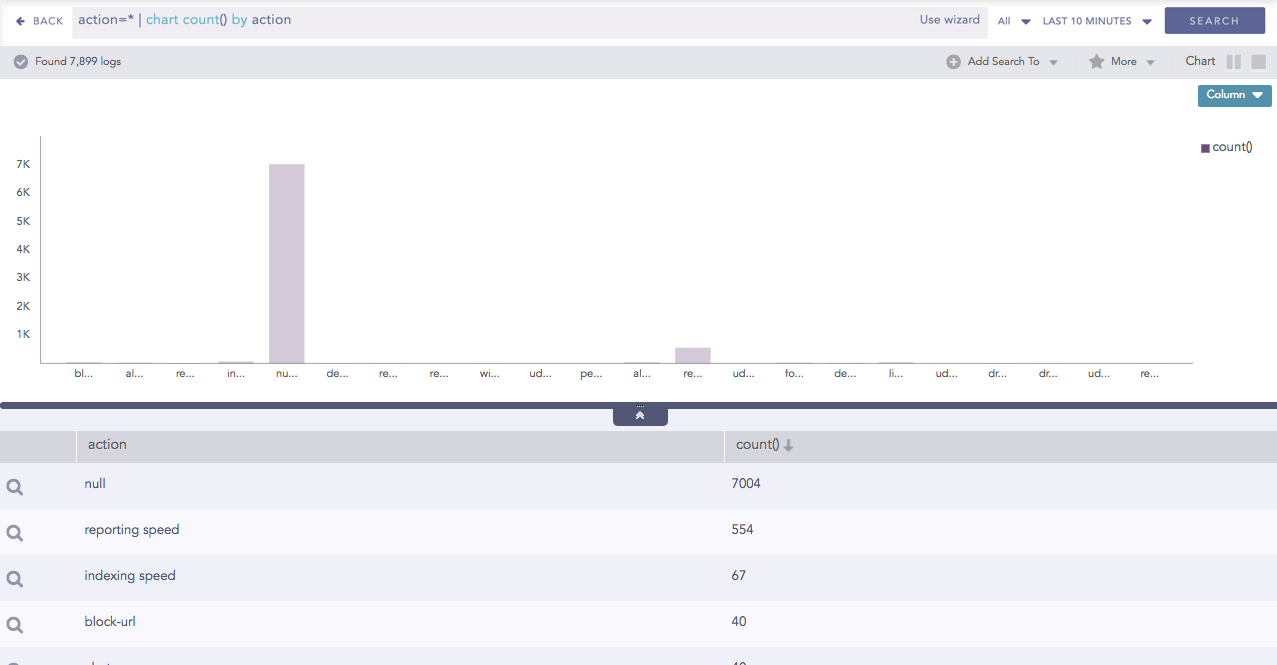The image size is (1277, 665).
Task: Switch to split chart view icon
Action: [1234, 62]
